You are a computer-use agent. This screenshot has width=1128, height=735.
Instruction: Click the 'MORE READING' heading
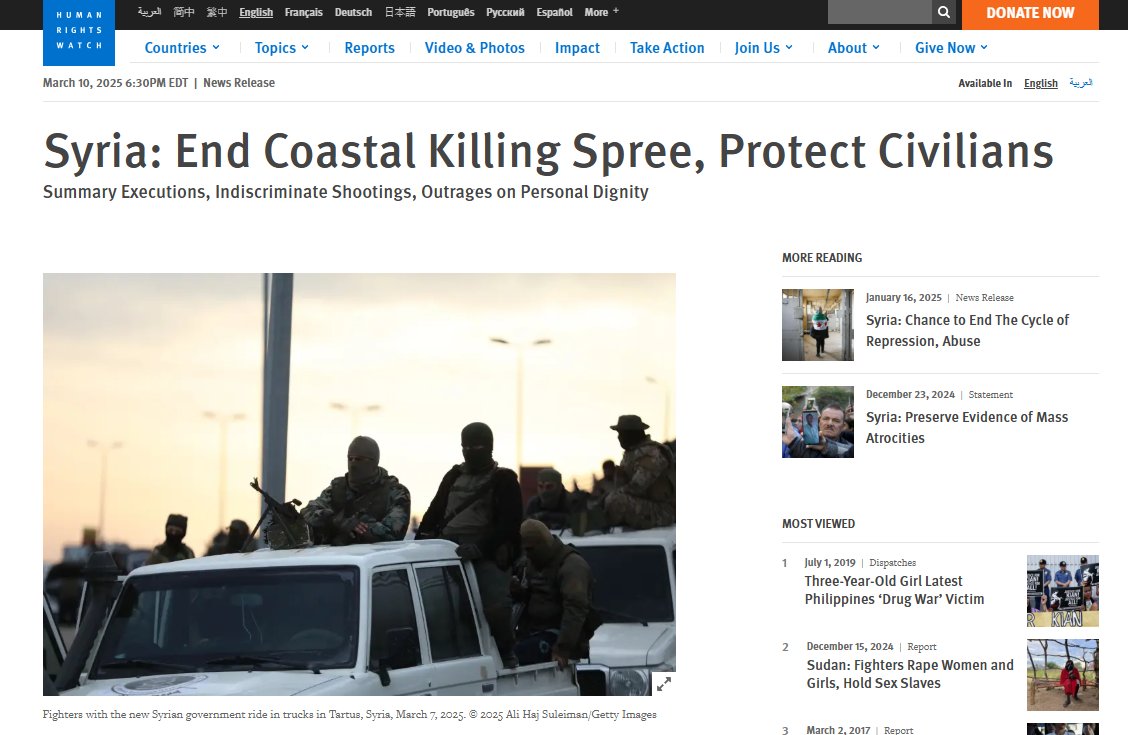point(822,257)
